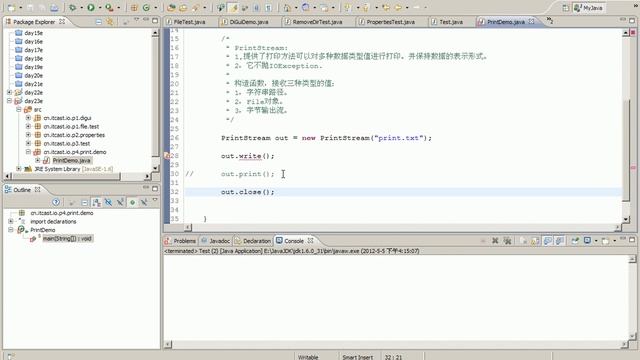The height and width of the screenshot is (360, 640).
Task: Toggle Hide Non-Public Members in Outline
Action: pyautogui.click(x=132, y=202)
